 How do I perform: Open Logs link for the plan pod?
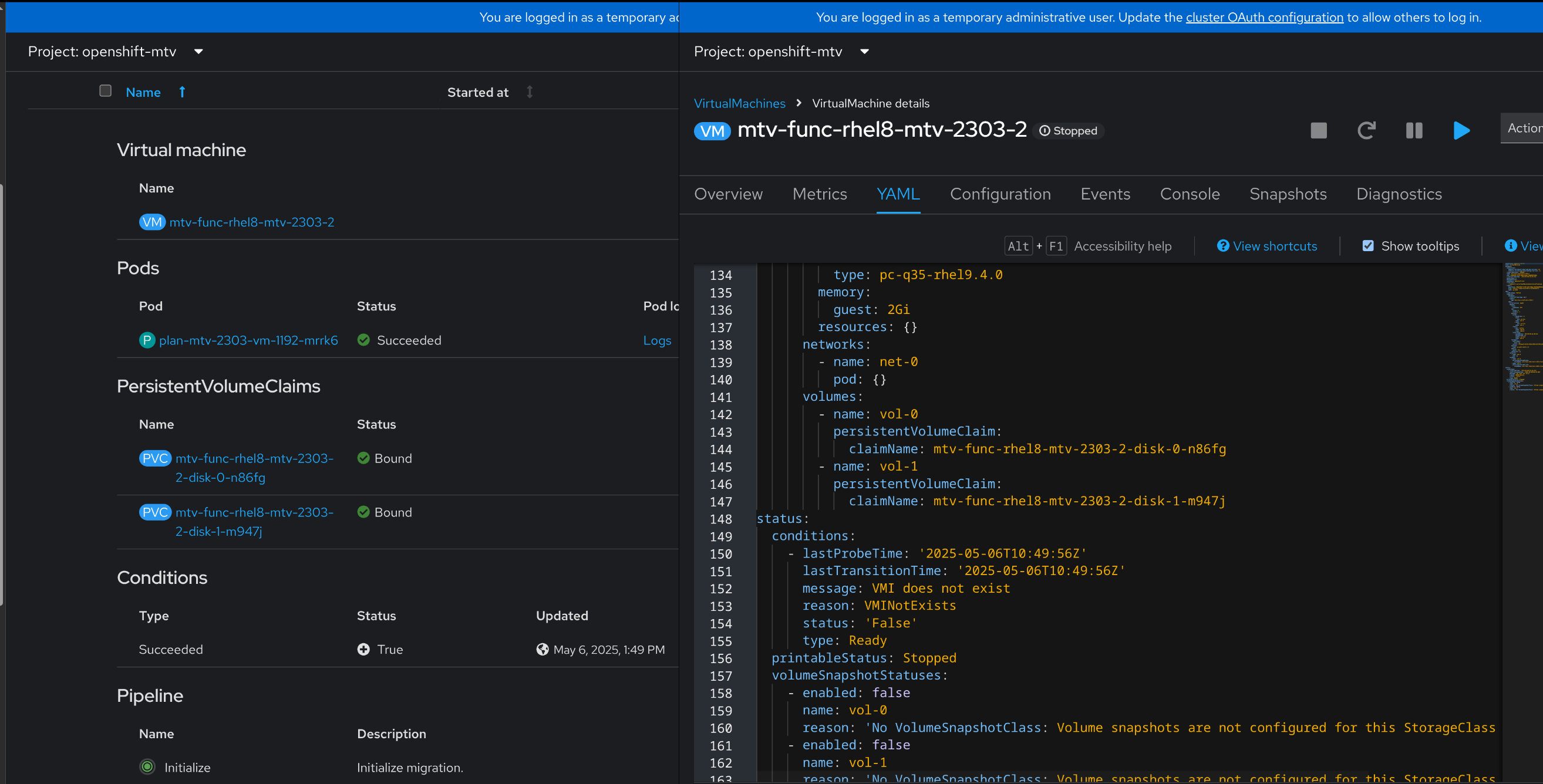click(656, 340)
